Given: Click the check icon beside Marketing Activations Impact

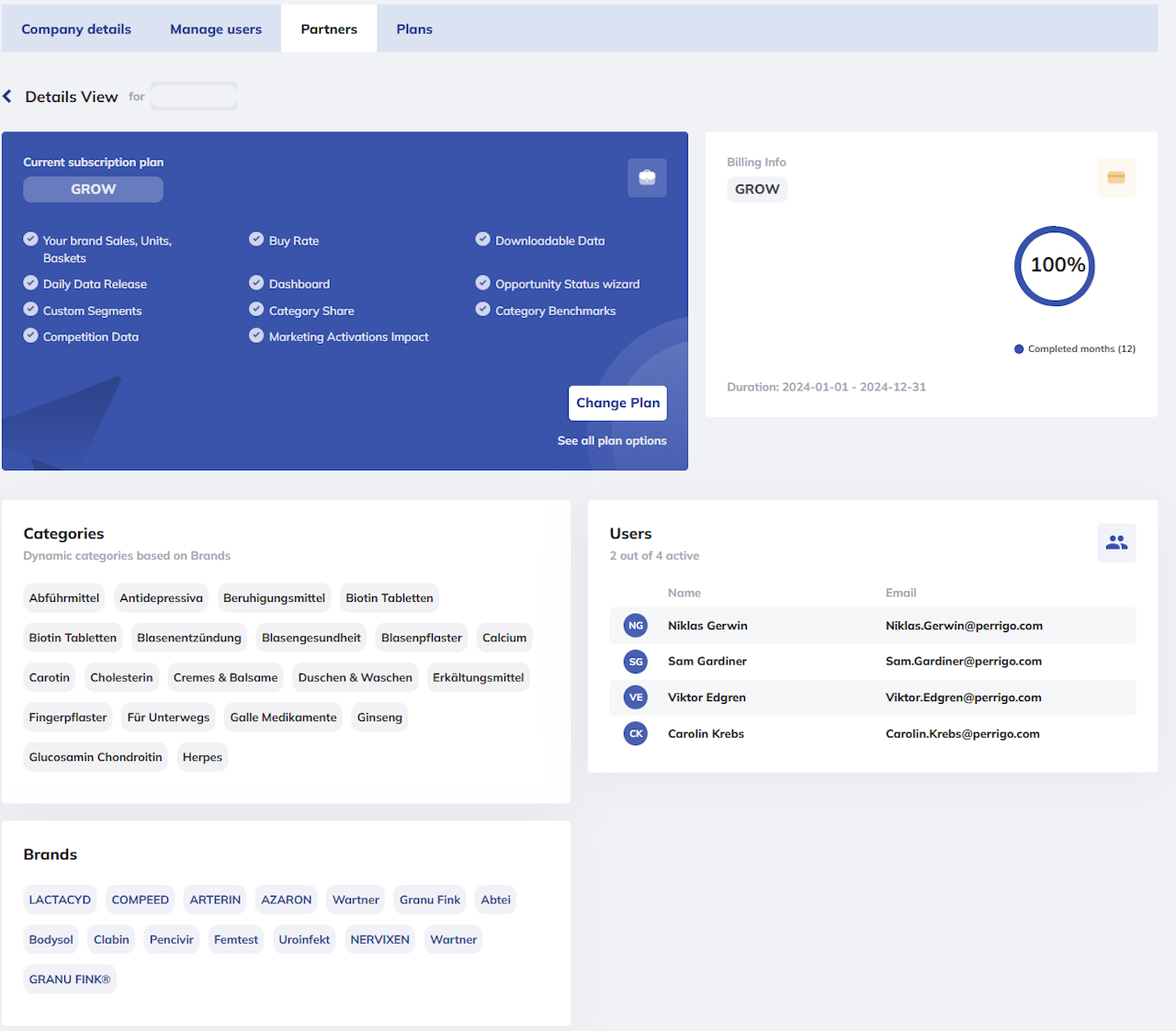Looking at the screenshot, I should (x=256, y=335).
